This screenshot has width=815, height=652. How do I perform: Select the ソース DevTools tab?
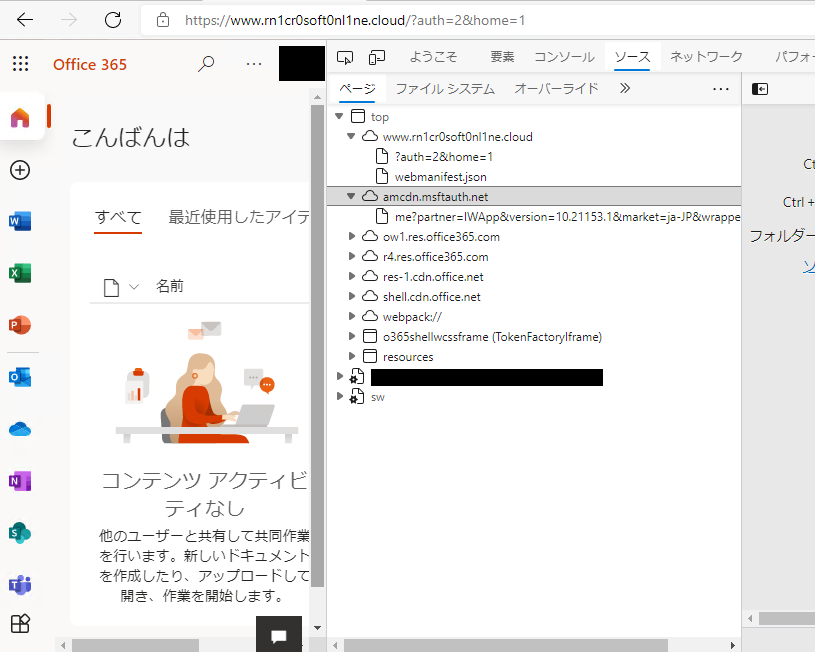coord(632,56)
